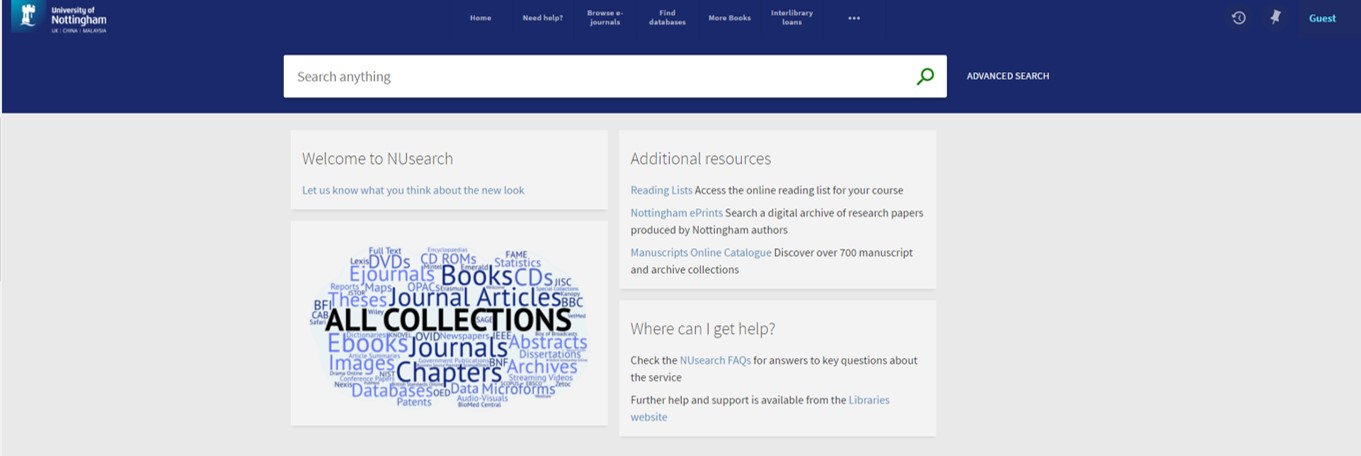The width and height of the screenshot is (1361, 456).
Task: Go to the Home menu item
Action: click(480, 18)
